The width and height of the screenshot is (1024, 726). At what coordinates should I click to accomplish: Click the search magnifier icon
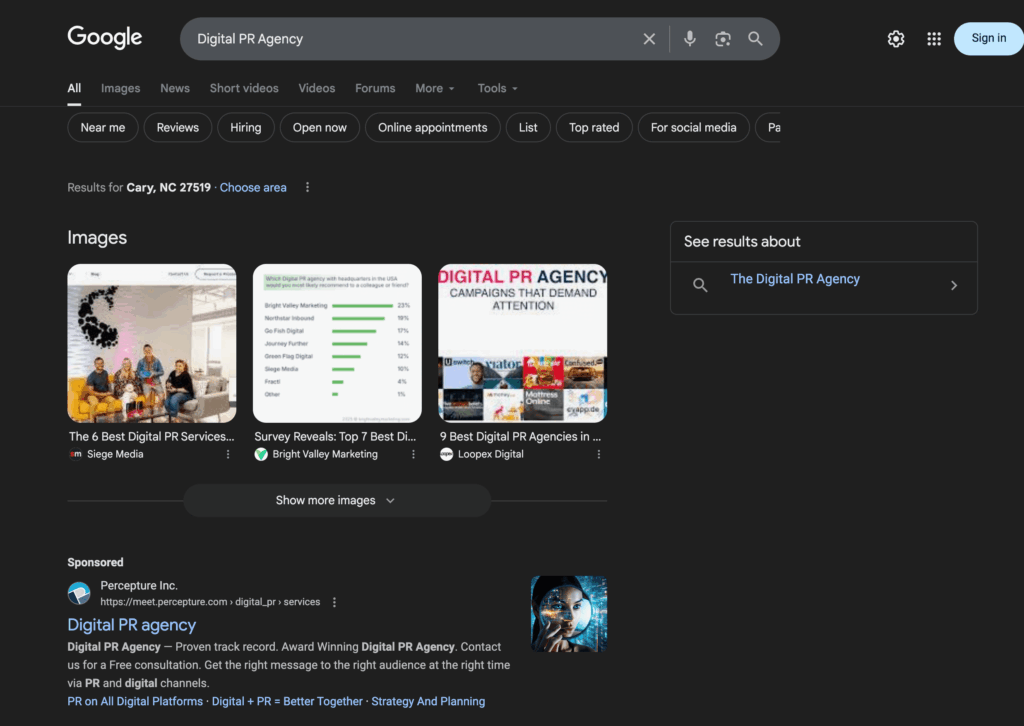(x=755, y=38)
